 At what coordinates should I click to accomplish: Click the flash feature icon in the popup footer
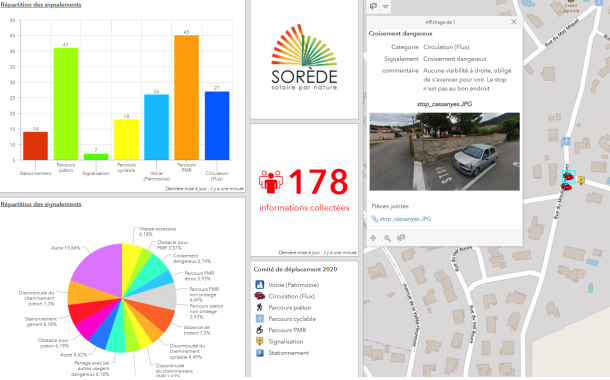click(x=401, y=238)
